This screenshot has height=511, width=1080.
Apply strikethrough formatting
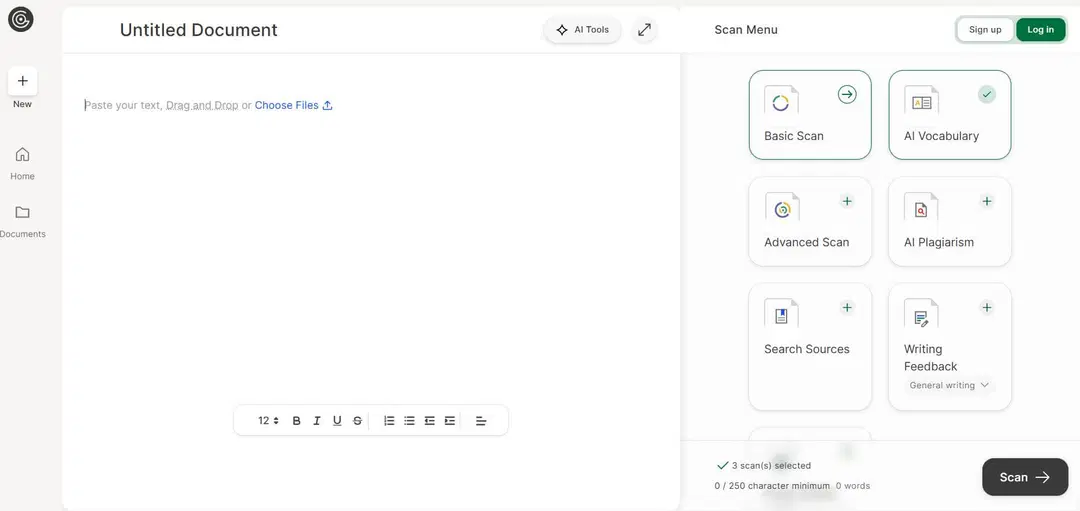(x=357, y=421)
